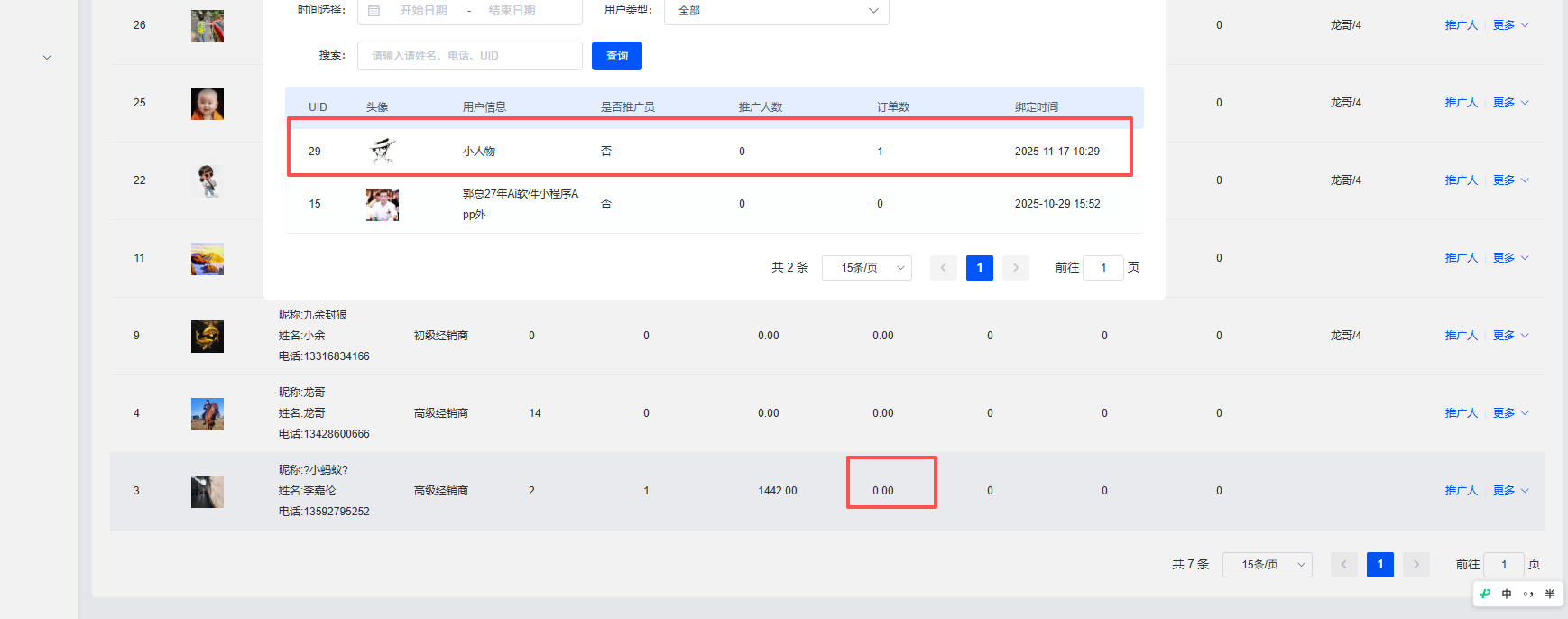Viewport: 1568px width, 619px height.
Task: Click next page arrow in bottom table pagination
Action: (x=1416, y=565)
